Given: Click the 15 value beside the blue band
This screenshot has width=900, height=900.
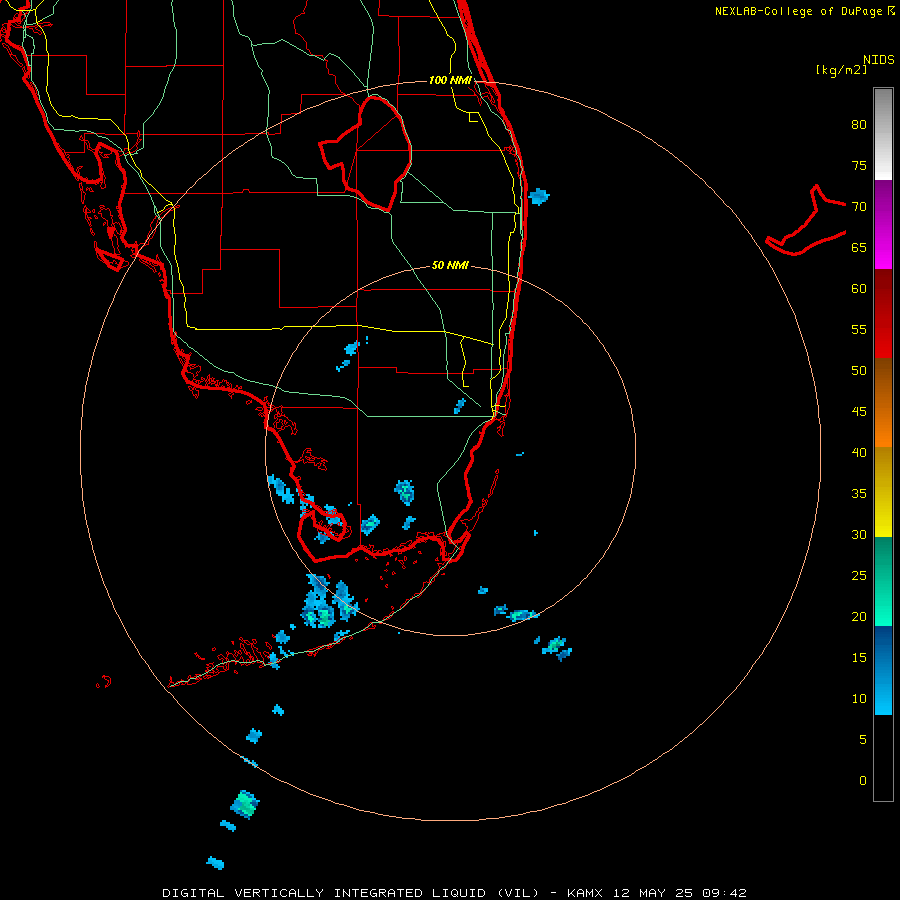Looking at the screenshot, I should [859, 658].
